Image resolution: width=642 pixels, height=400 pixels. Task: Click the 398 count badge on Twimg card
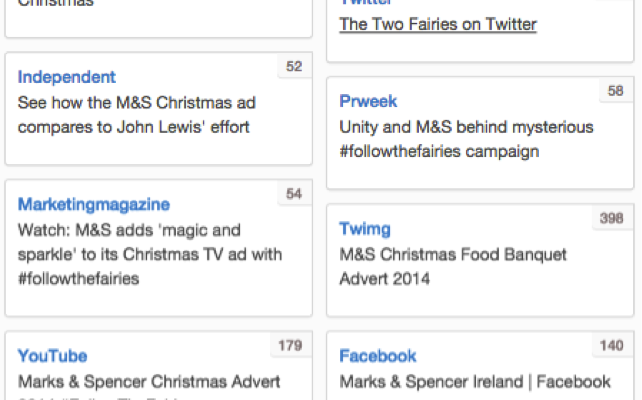point(611,219)
